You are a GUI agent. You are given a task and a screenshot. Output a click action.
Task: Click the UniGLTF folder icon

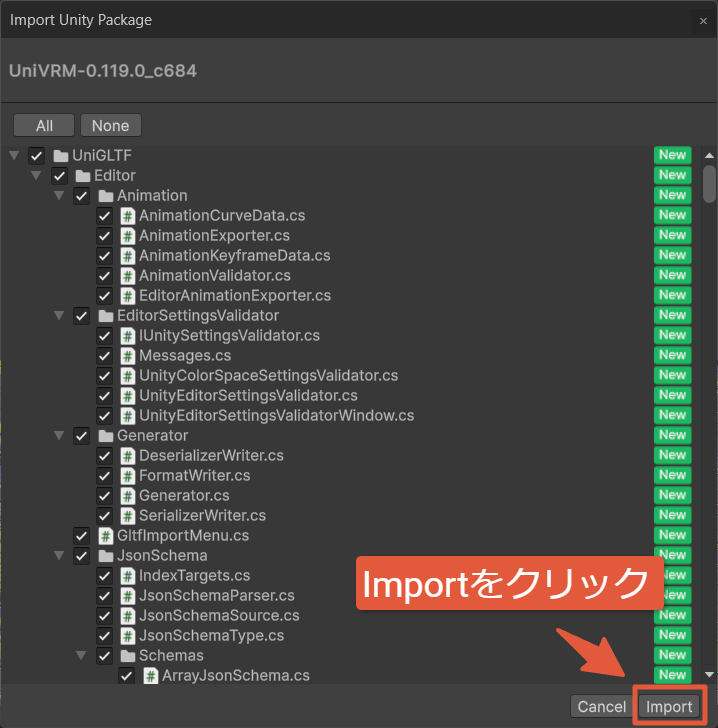click(61, 156)
